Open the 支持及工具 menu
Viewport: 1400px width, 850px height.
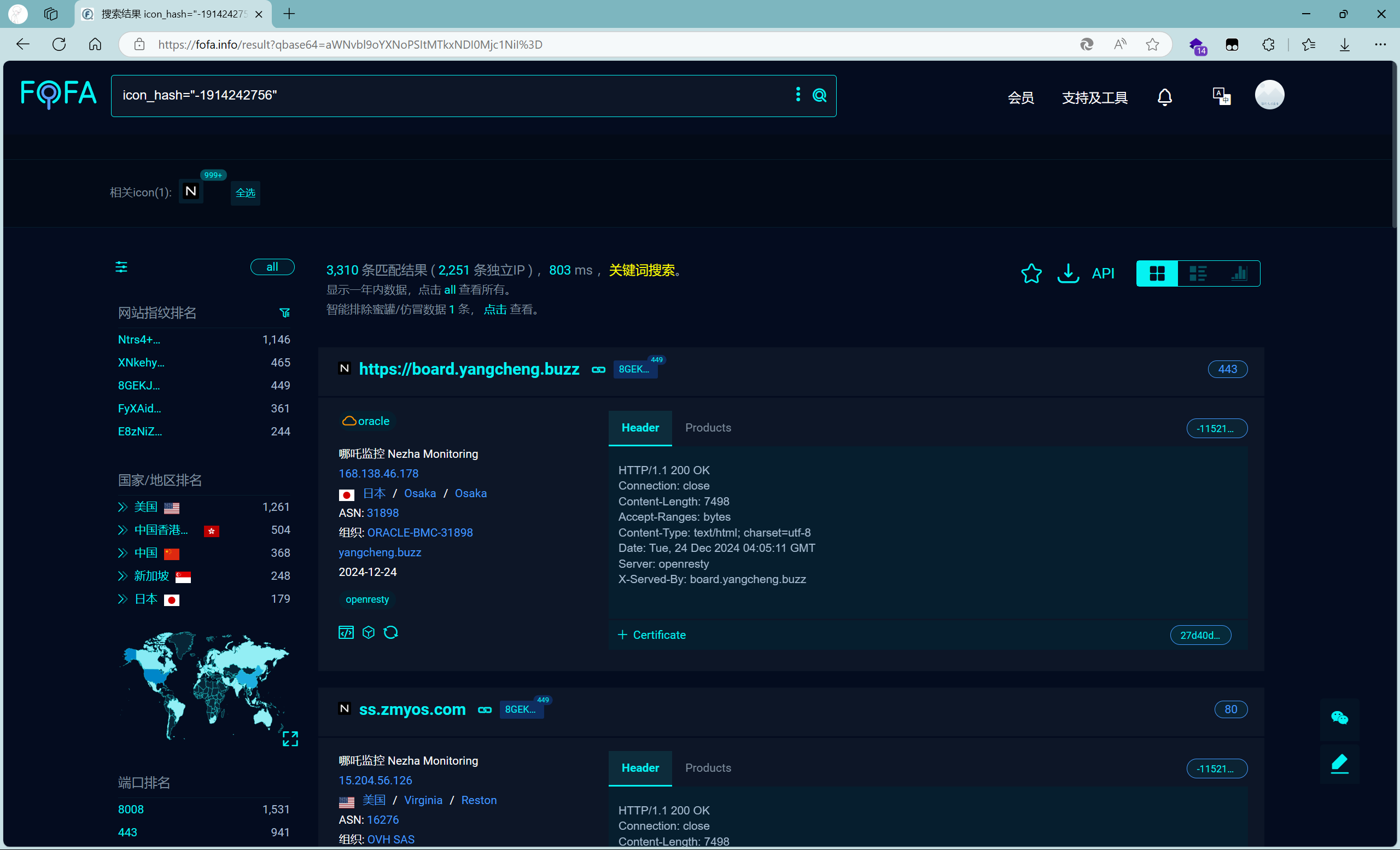tap(1094, 98)
